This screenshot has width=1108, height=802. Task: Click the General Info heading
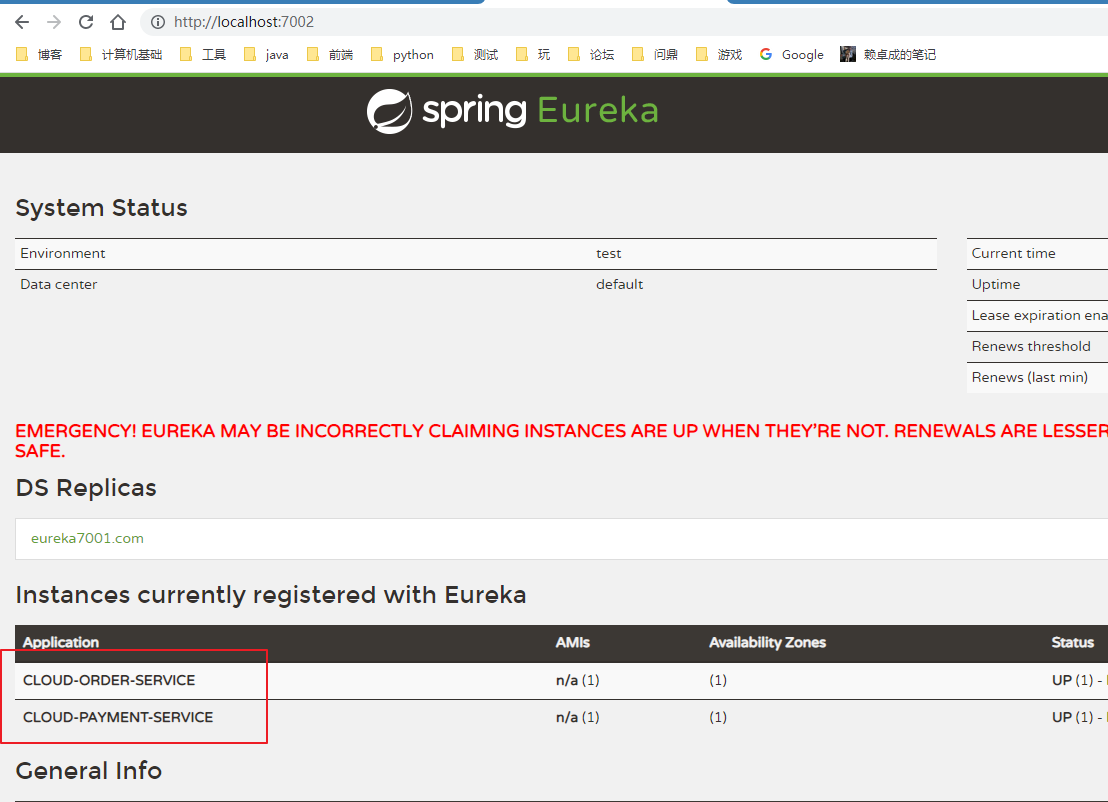click(89, 771)
